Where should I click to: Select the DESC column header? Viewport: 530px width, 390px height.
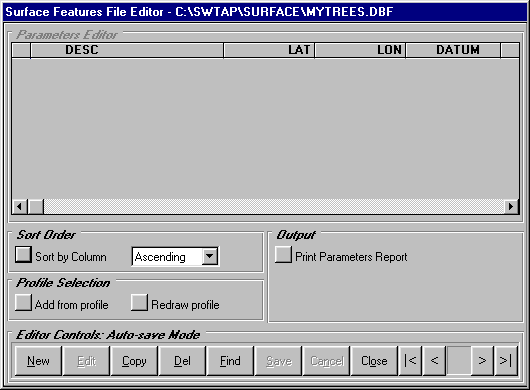click(127, 50)
